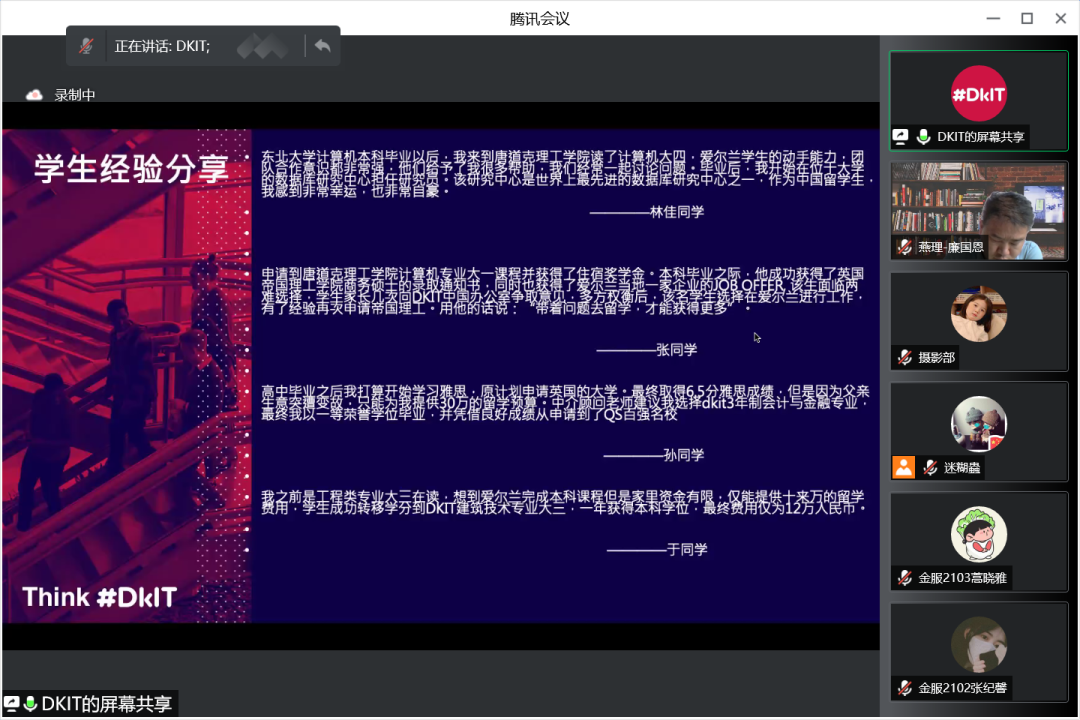
Task: Click muted mic icon beside 燕理-廉国恩
Action: [x=904, y=247]
